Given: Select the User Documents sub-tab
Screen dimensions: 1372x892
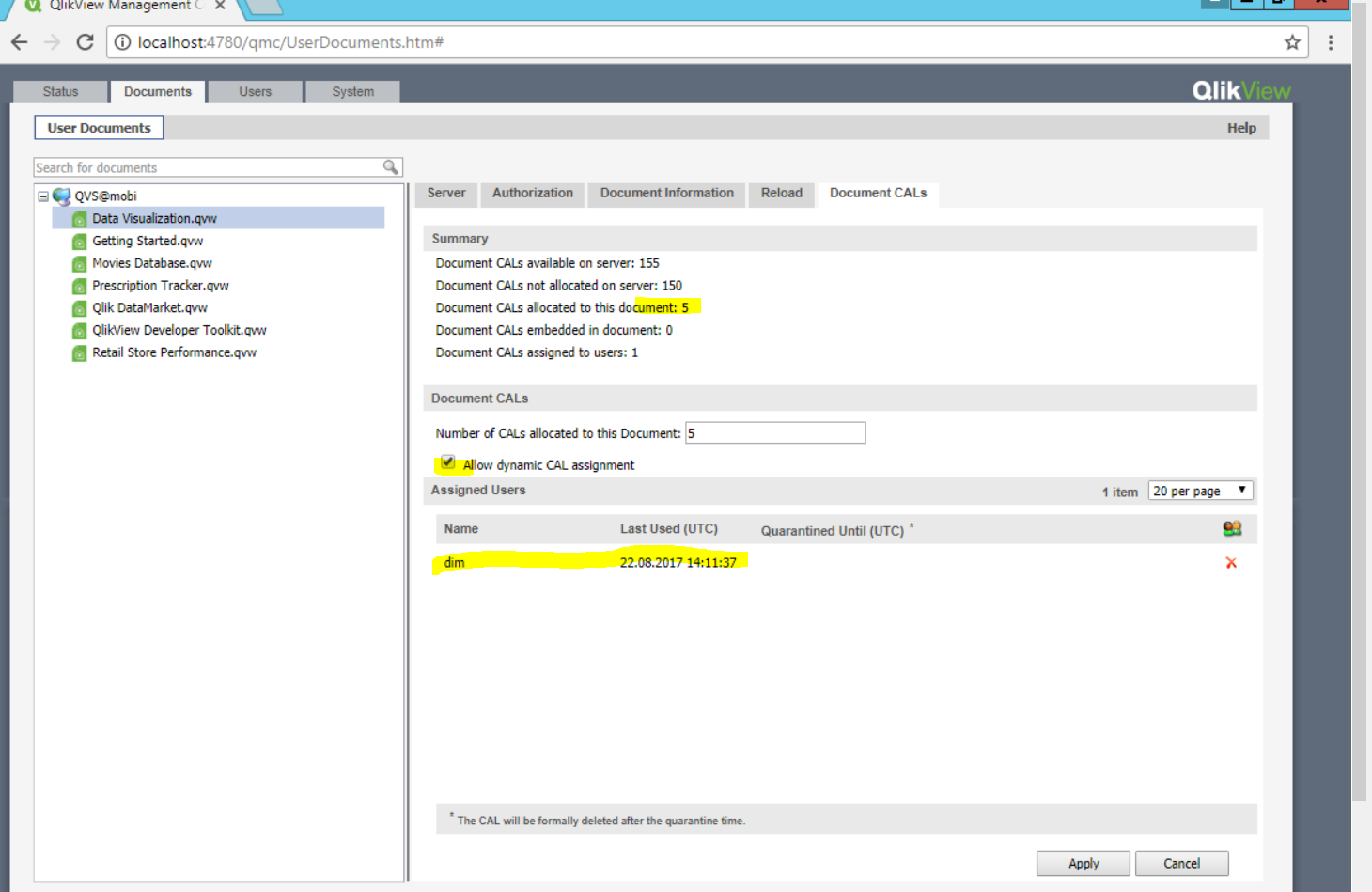Looking at the screenshot, I should [x=99, y=128].
